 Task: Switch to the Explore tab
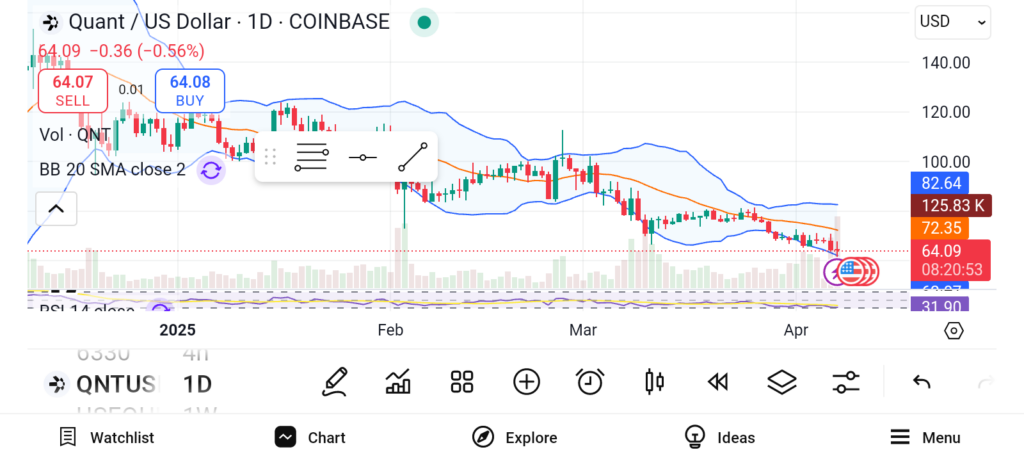pyautogui.click(x=514, y=437)
